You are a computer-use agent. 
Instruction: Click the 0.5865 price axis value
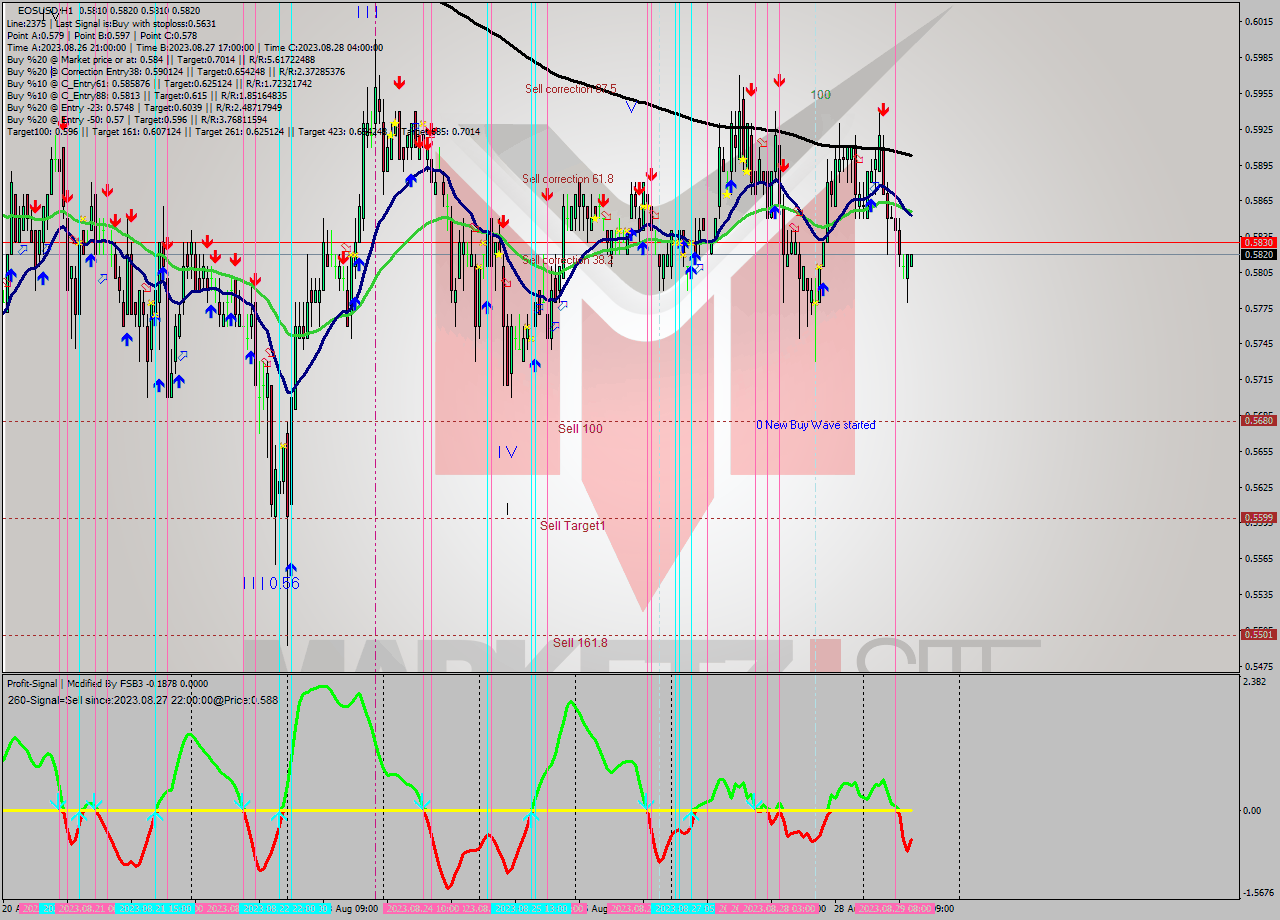1258,201
